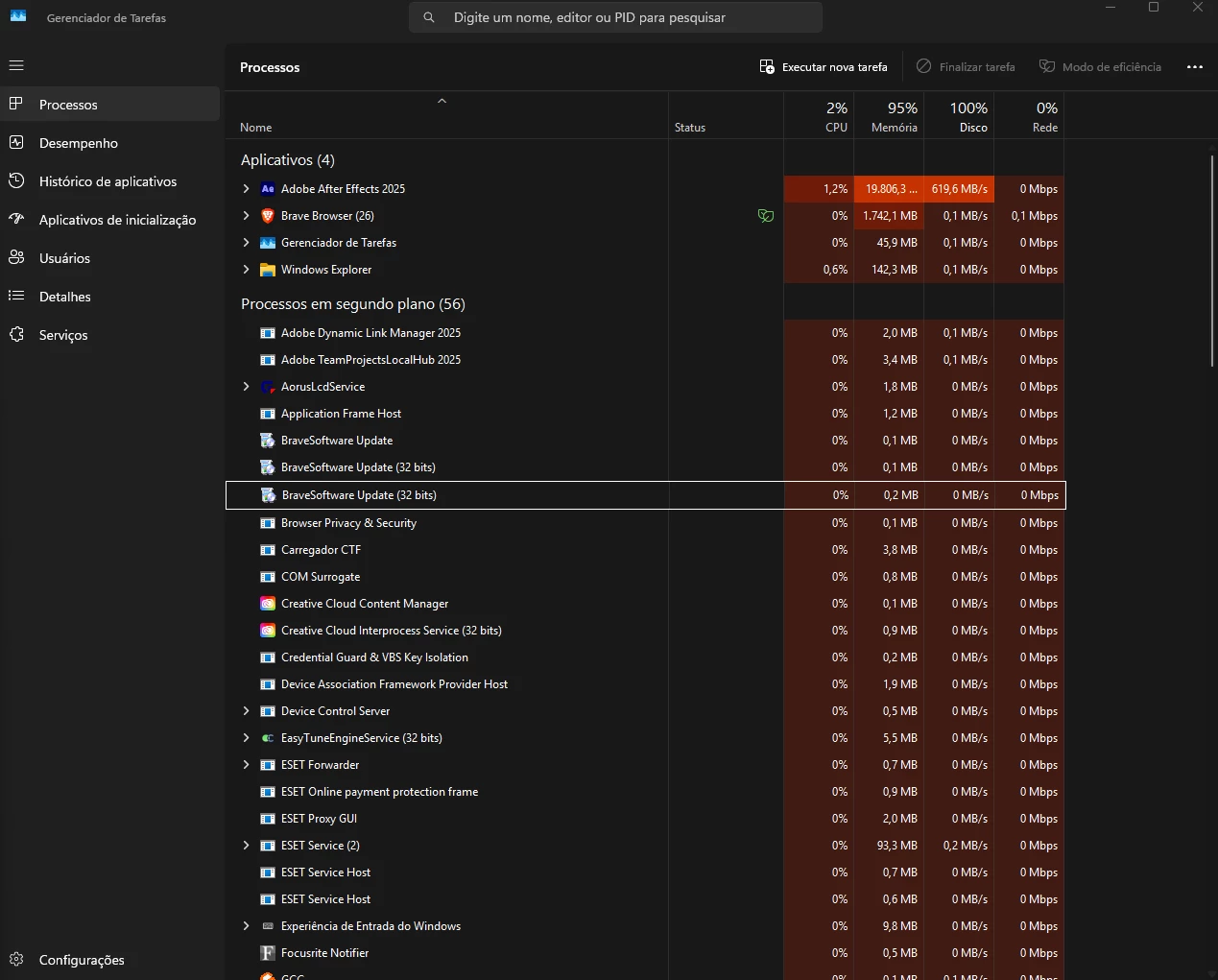Click the Brave Browser lion icon

click(268, 216)
